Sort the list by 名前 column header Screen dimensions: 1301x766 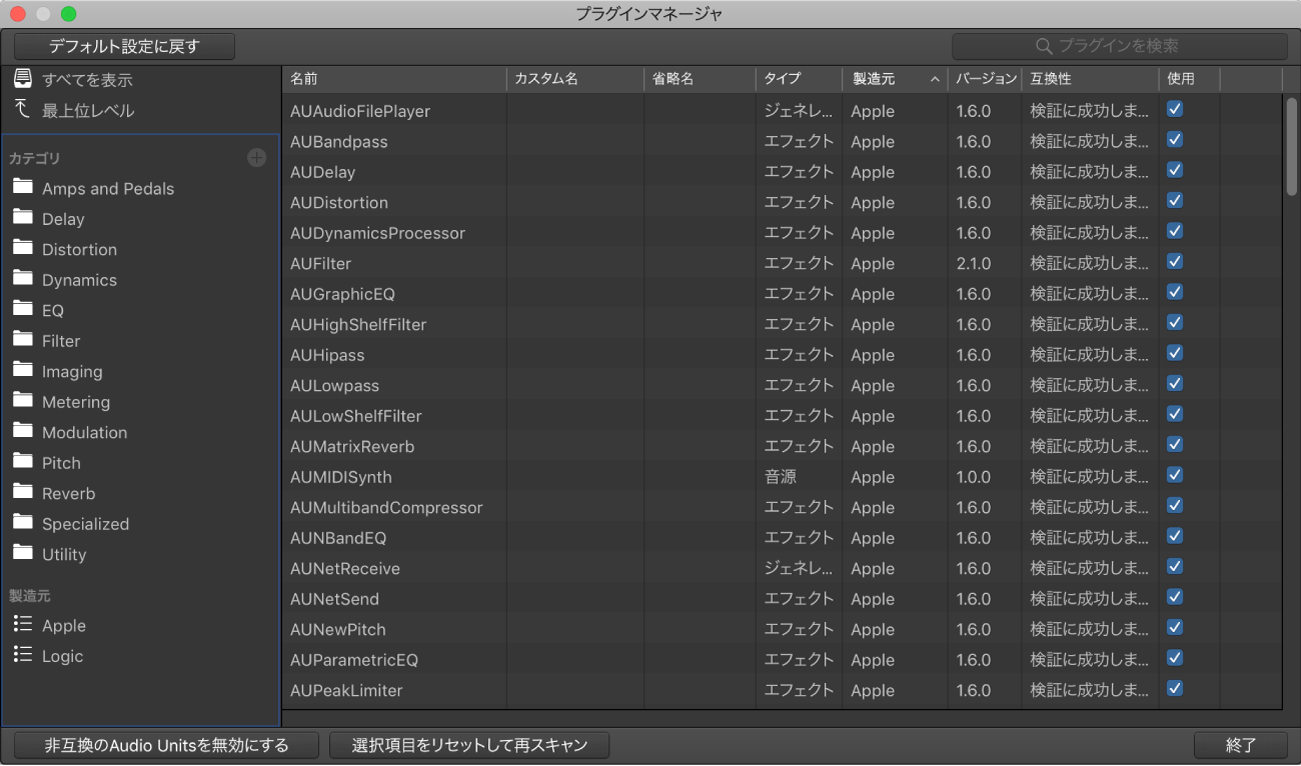coord(394,79)
